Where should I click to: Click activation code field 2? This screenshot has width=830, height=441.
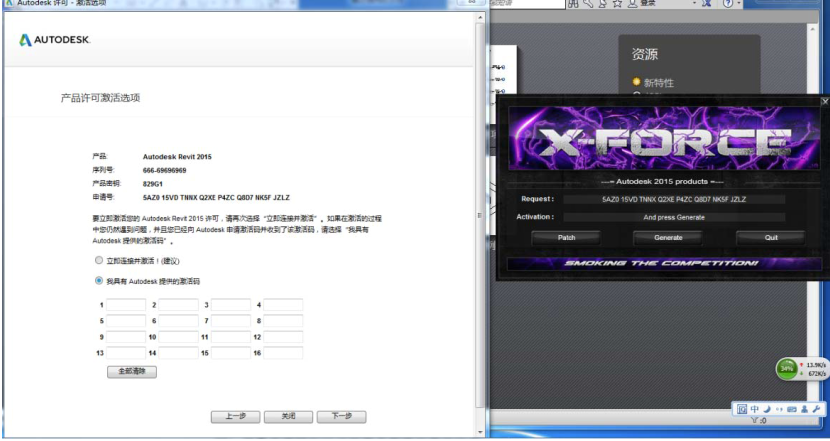(x=178, y=305)
